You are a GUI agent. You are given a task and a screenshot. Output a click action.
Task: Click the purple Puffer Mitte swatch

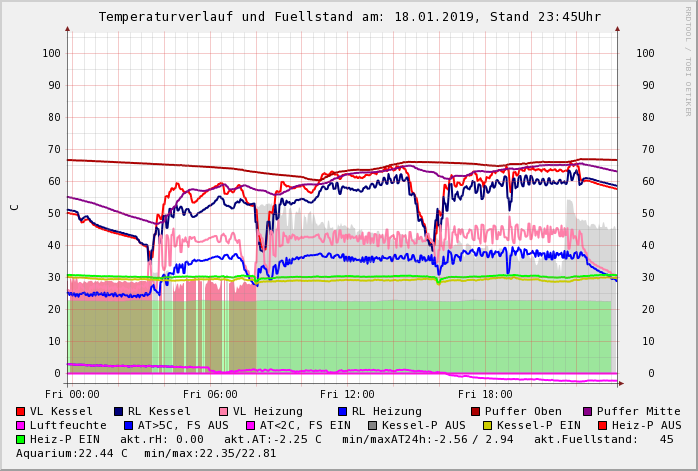pyautogui.click(x=588, y=411)
